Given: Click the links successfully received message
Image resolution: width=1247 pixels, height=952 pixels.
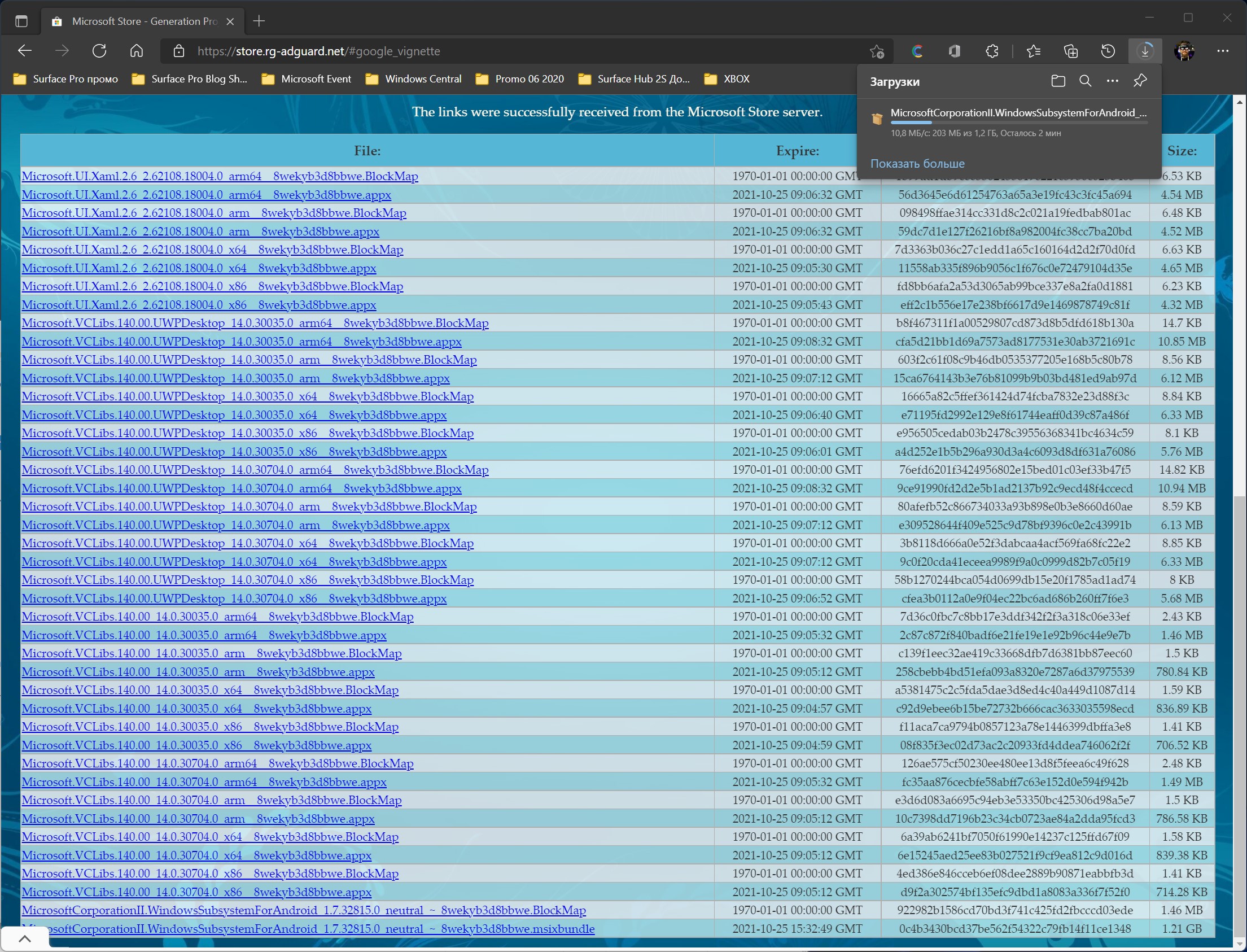Looking at the screenshot, I should tap(617, 112).
